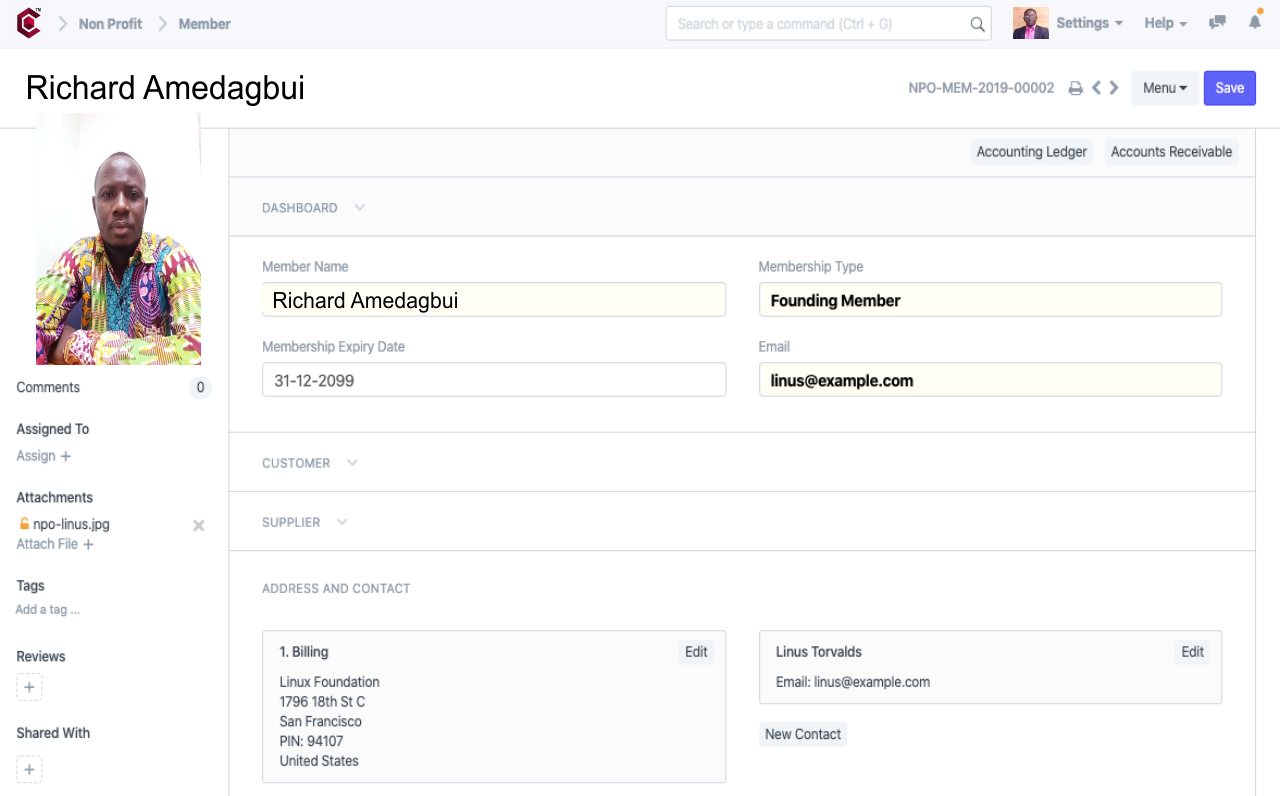Screen dimensions: 1280x796
Task: Add a review with plus box
Action: coord(29,688)
